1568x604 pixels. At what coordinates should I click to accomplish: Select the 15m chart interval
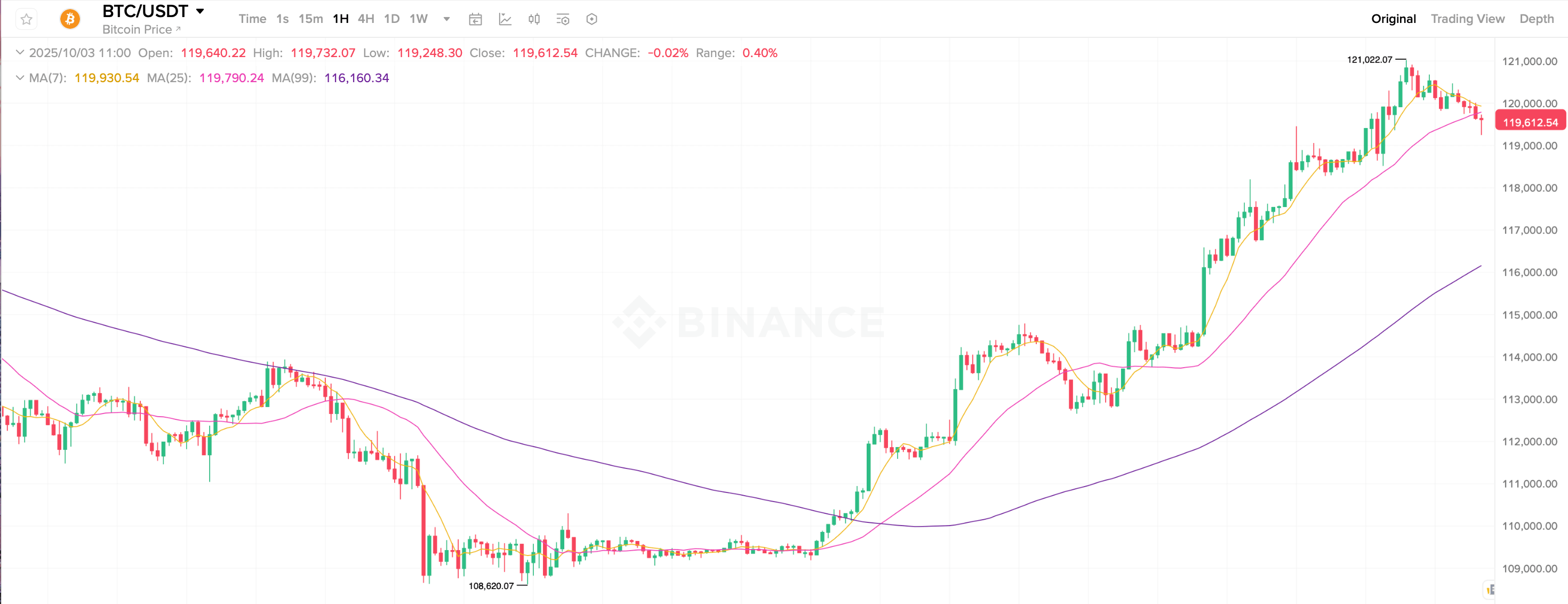[310, 19]
